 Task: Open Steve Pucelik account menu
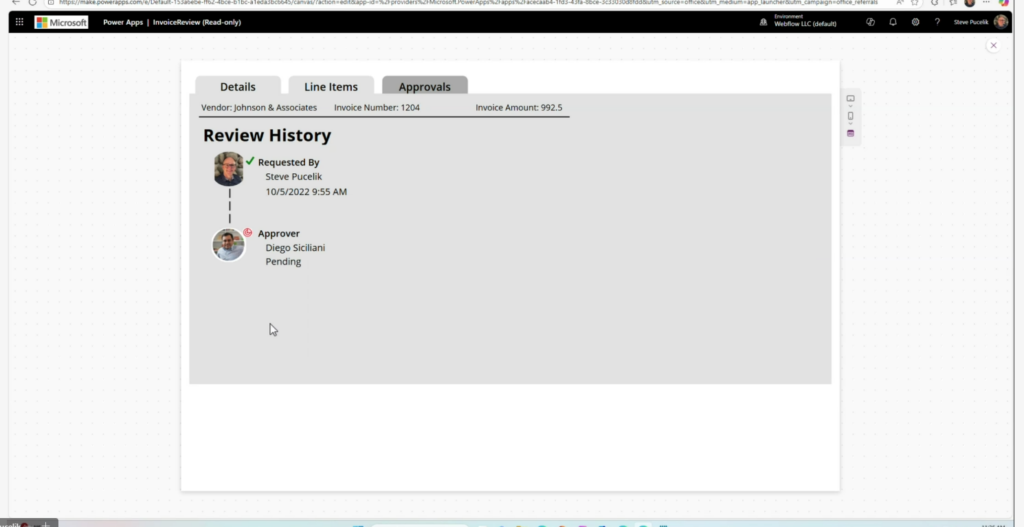[x=1000, y=22]
